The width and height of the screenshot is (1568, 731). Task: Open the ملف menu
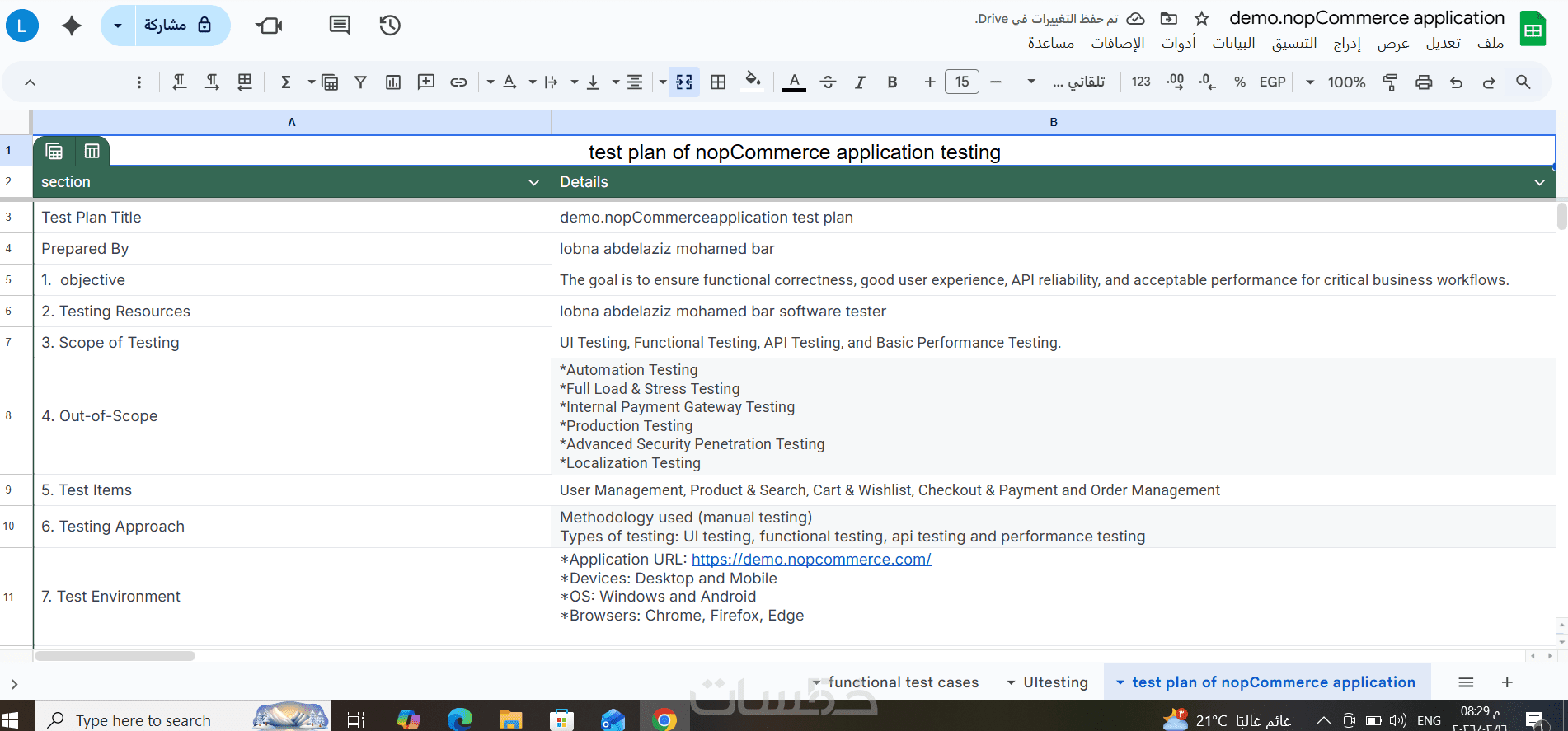1491,43
